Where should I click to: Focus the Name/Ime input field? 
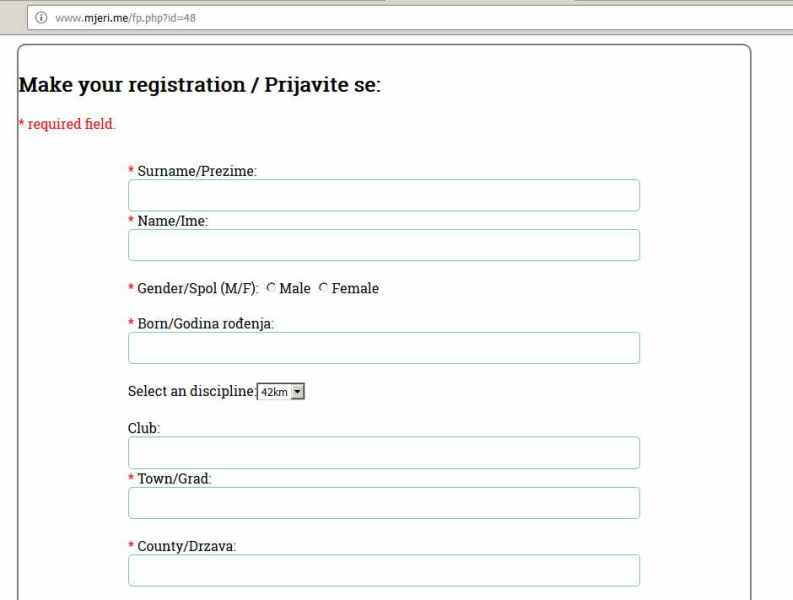coord(384,245)
